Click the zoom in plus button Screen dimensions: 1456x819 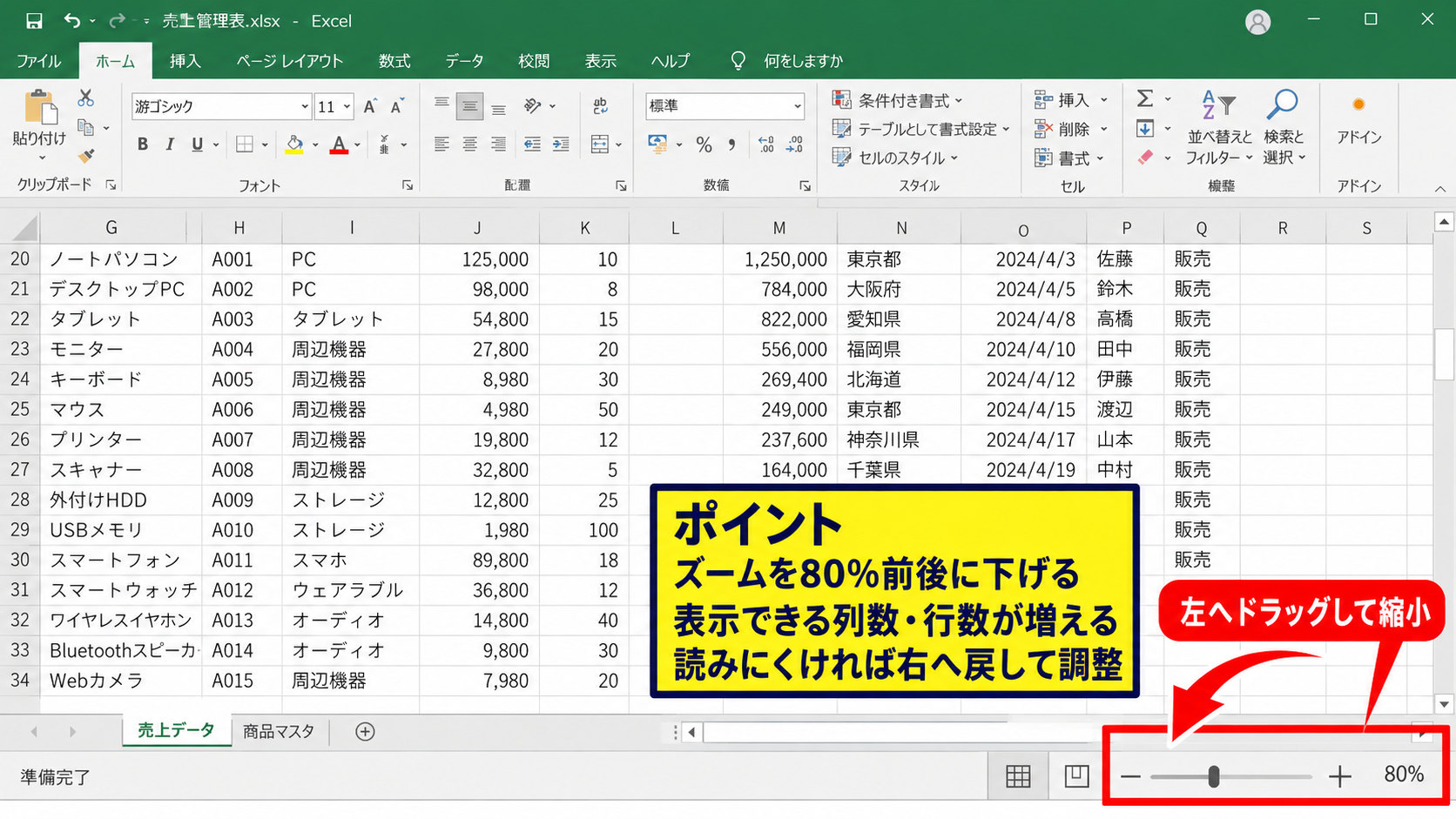coord(1340,776)
